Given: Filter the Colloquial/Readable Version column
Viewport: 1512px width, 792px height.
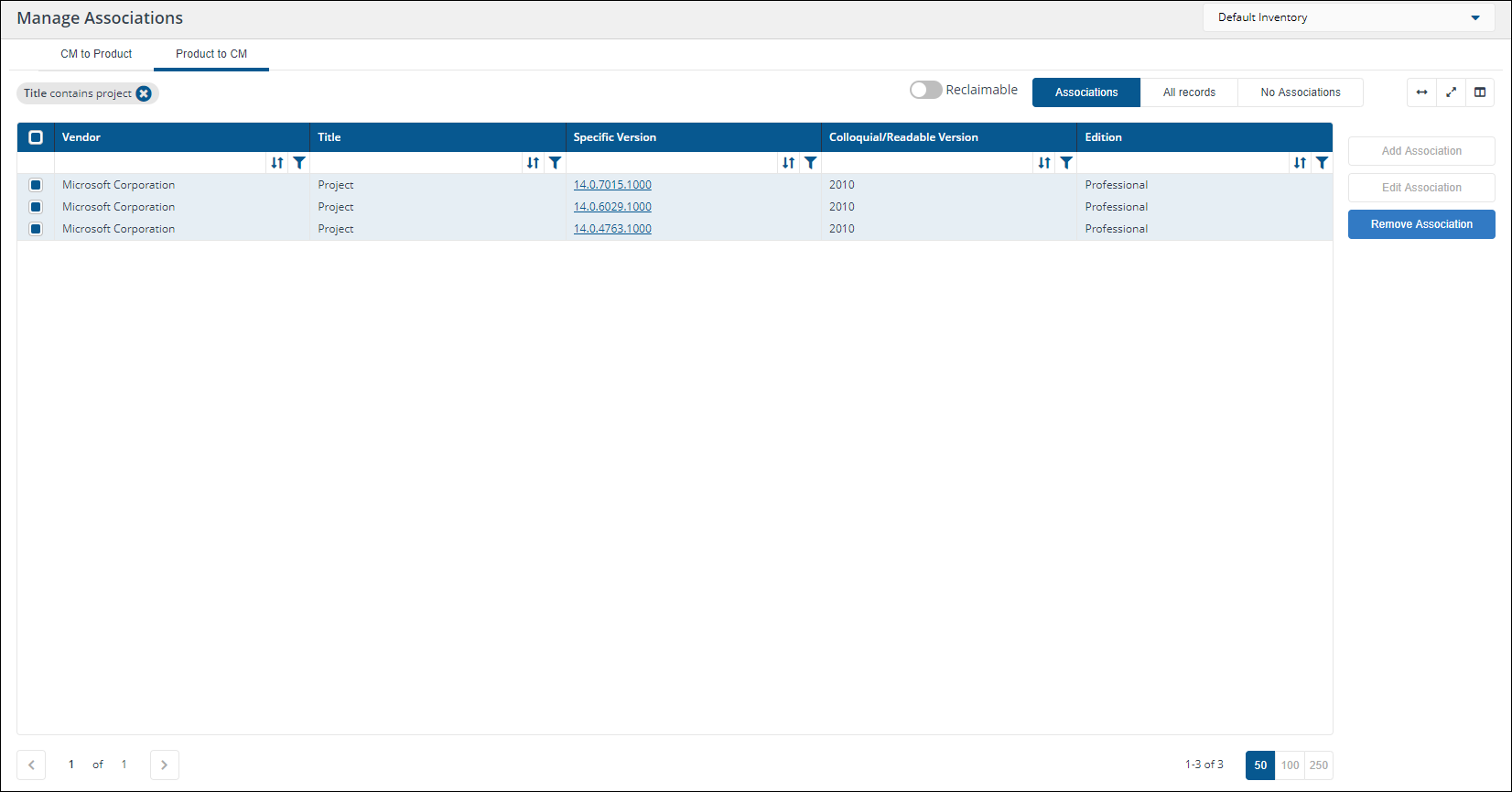Looking at the screenshot, I should 1066,163.
